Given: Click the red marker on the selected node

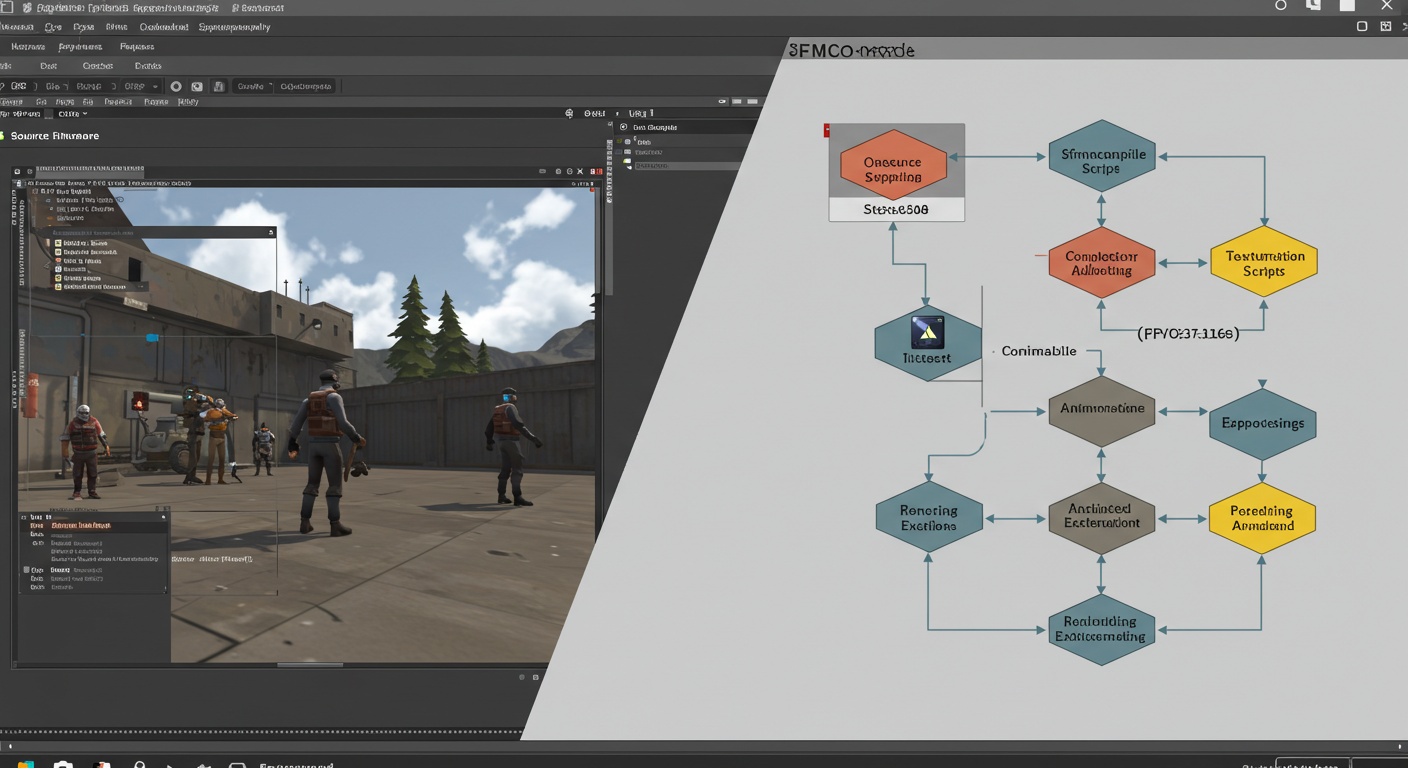Looking at the screenshot, I should coord(827,130).
